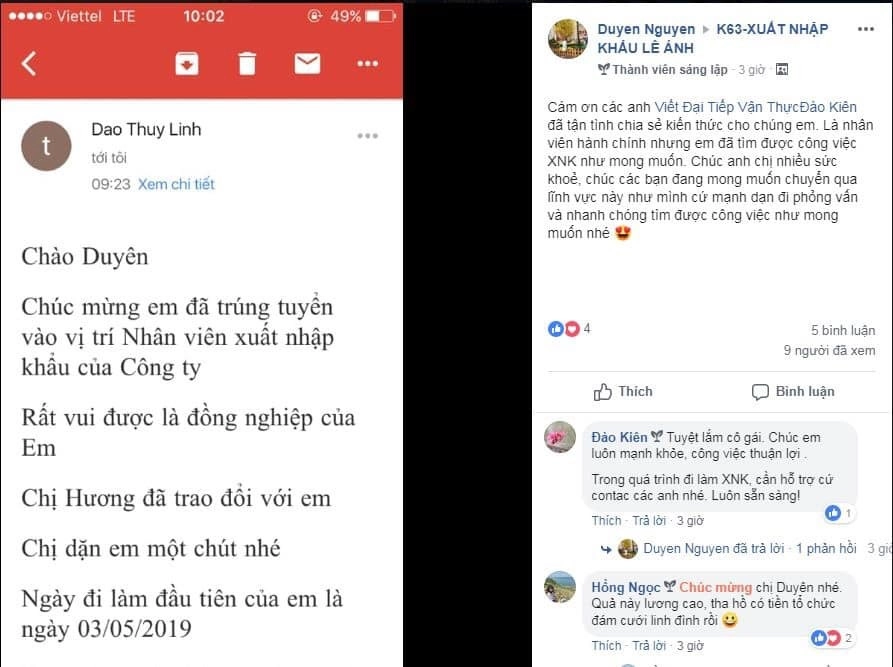Mark email unread with the envelope icon
893x667 pixels.
[x=307, y=63]
